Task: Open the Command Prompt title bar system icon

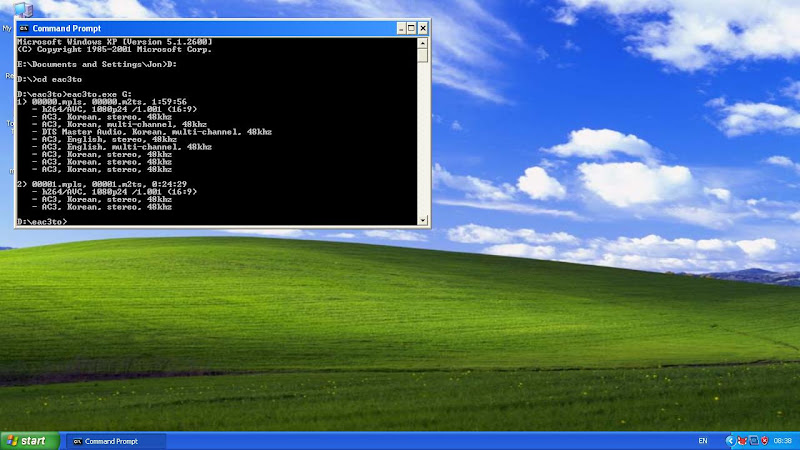Action: point(23,29)
